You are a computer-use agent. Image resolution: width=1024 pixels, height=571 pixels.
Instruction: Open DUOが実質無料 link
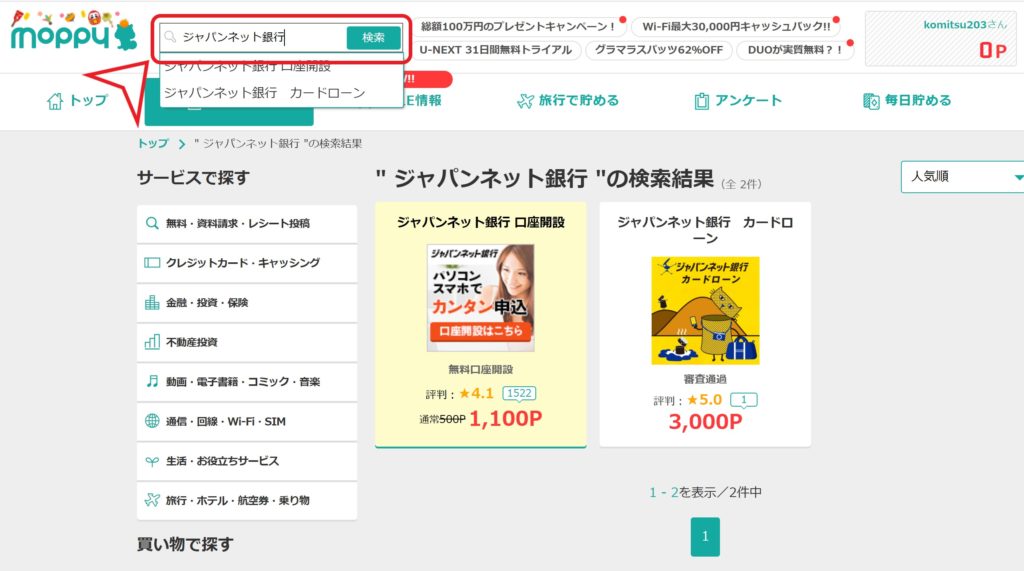coord(794,50)
